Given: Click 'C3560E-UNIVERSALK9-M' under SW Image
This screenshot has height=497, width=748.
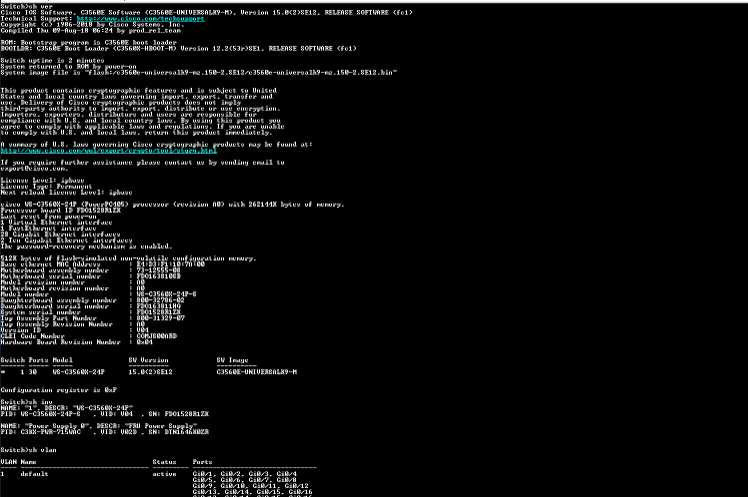Looking at the screenshot, I should pyautogui.click(x=257, y=372).
